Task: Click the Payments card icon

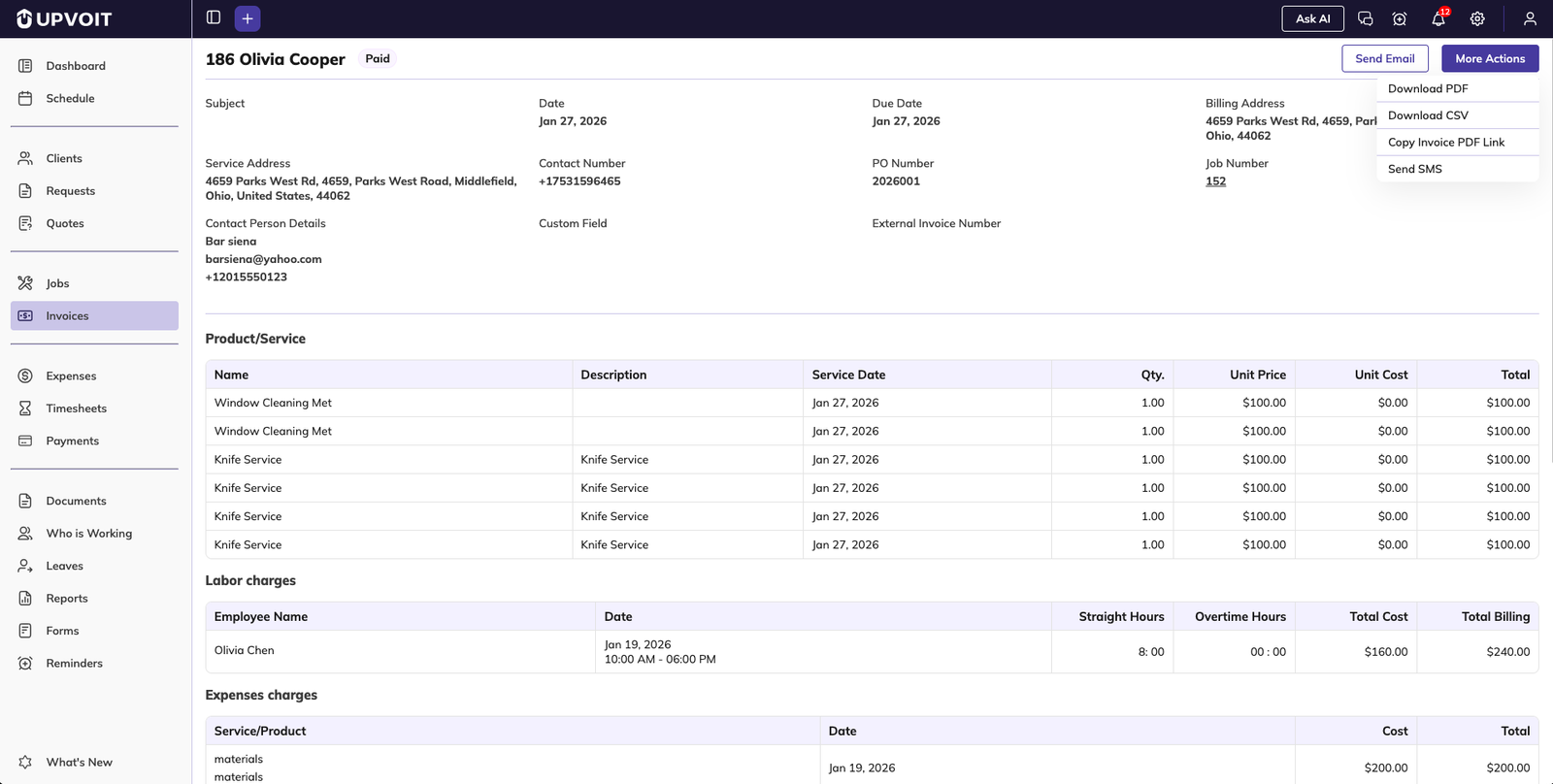Action: tap(25, 441)
